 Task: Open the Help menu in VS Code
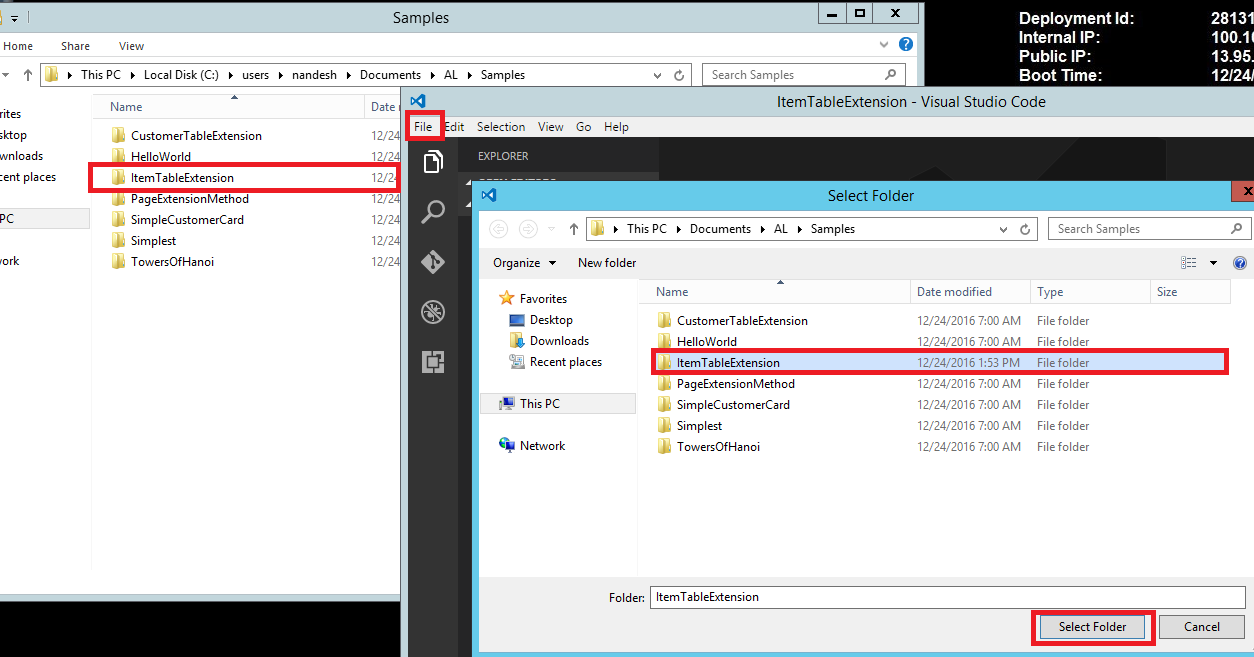tap(617, 127)
